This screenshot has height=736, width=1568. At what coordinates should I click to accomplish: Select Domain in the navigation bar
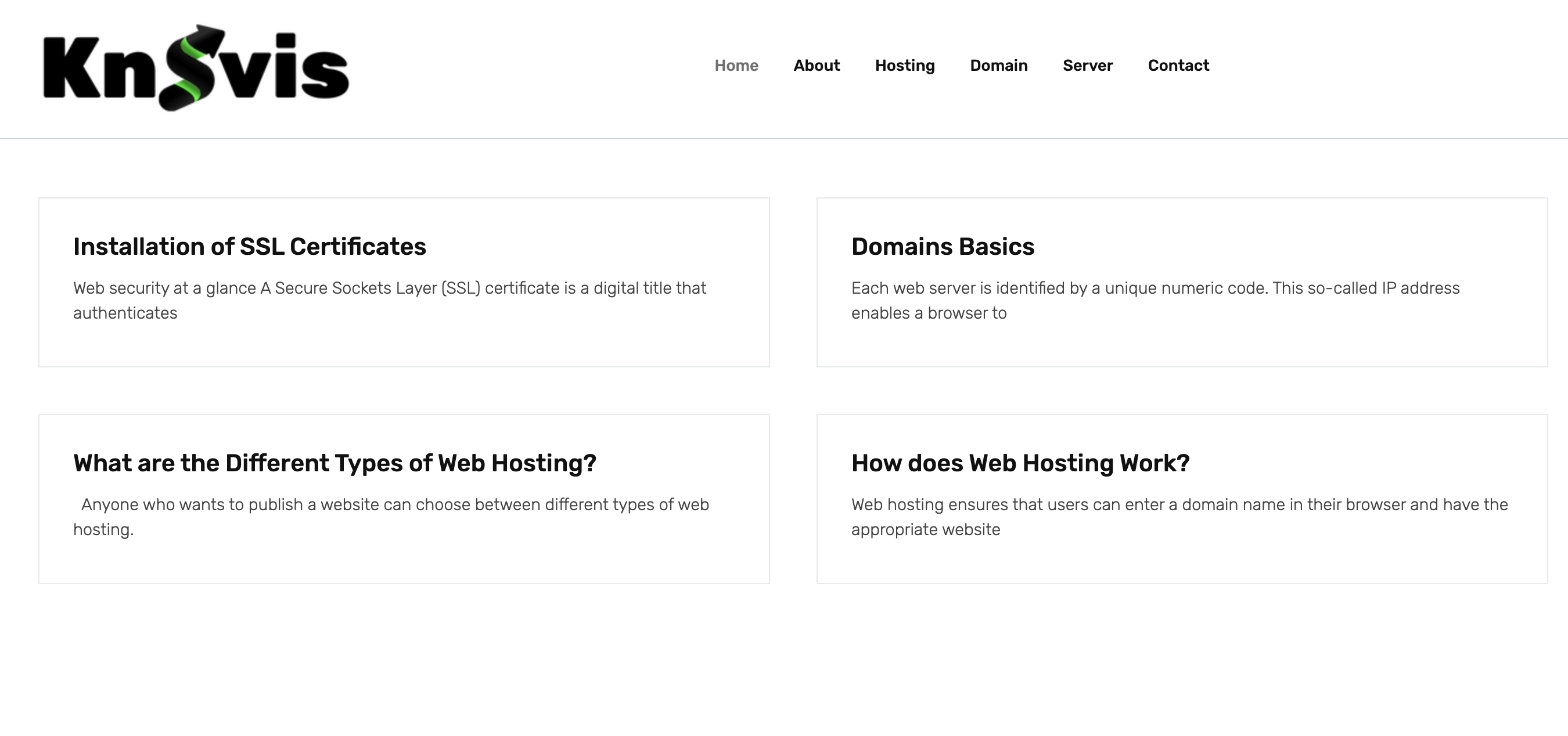point(998,66)
